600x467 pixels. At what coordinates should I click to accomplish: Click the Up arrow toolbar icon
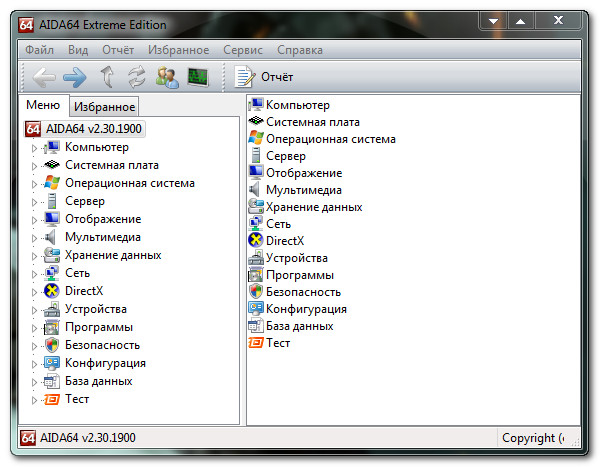pos(108,76)
